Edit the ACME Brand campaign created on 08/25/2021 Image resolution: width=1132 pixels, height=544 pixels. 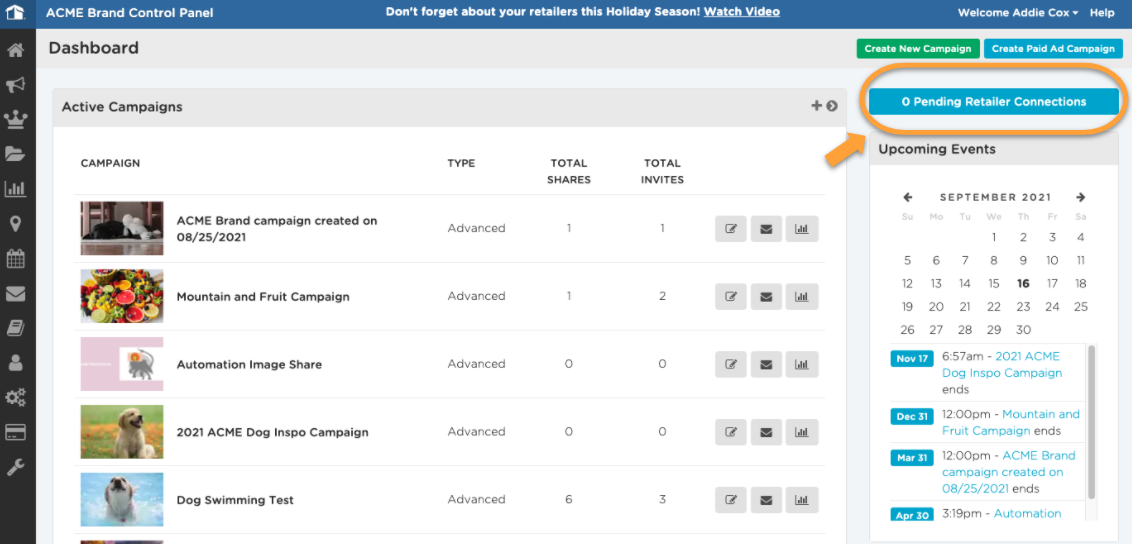[731, 229]
